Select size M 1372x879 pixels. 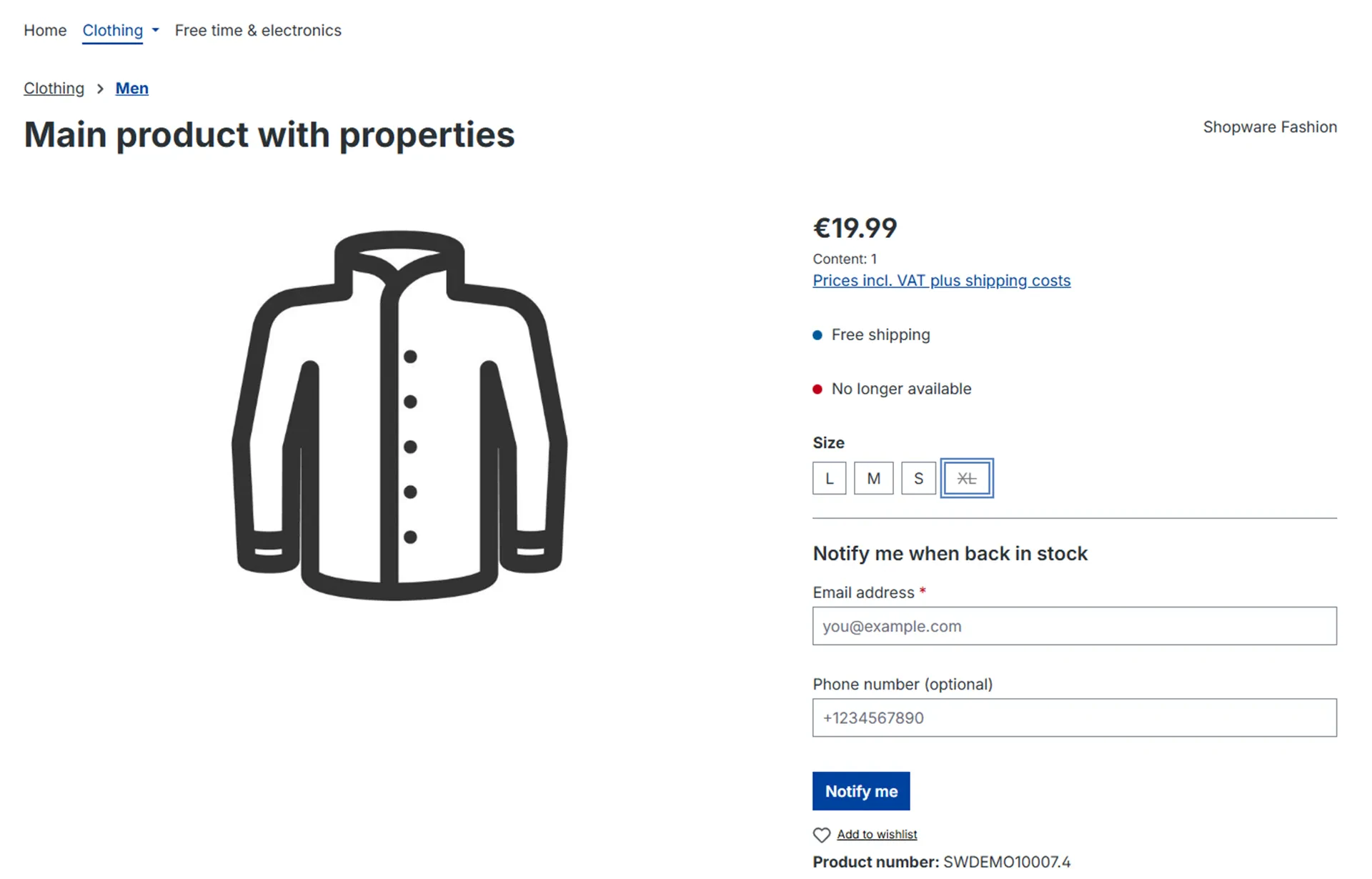873,478
